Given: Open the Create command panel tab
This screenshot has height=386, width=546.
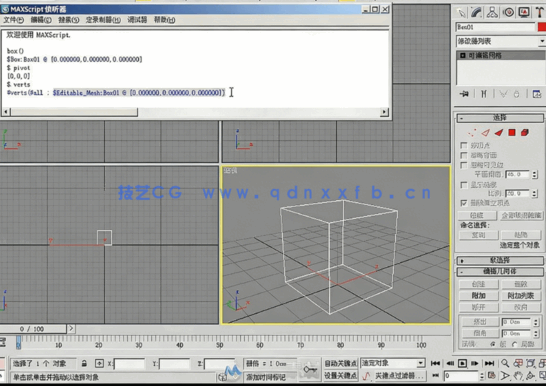Looking at the screenshot, I should [x=461, y=13].
